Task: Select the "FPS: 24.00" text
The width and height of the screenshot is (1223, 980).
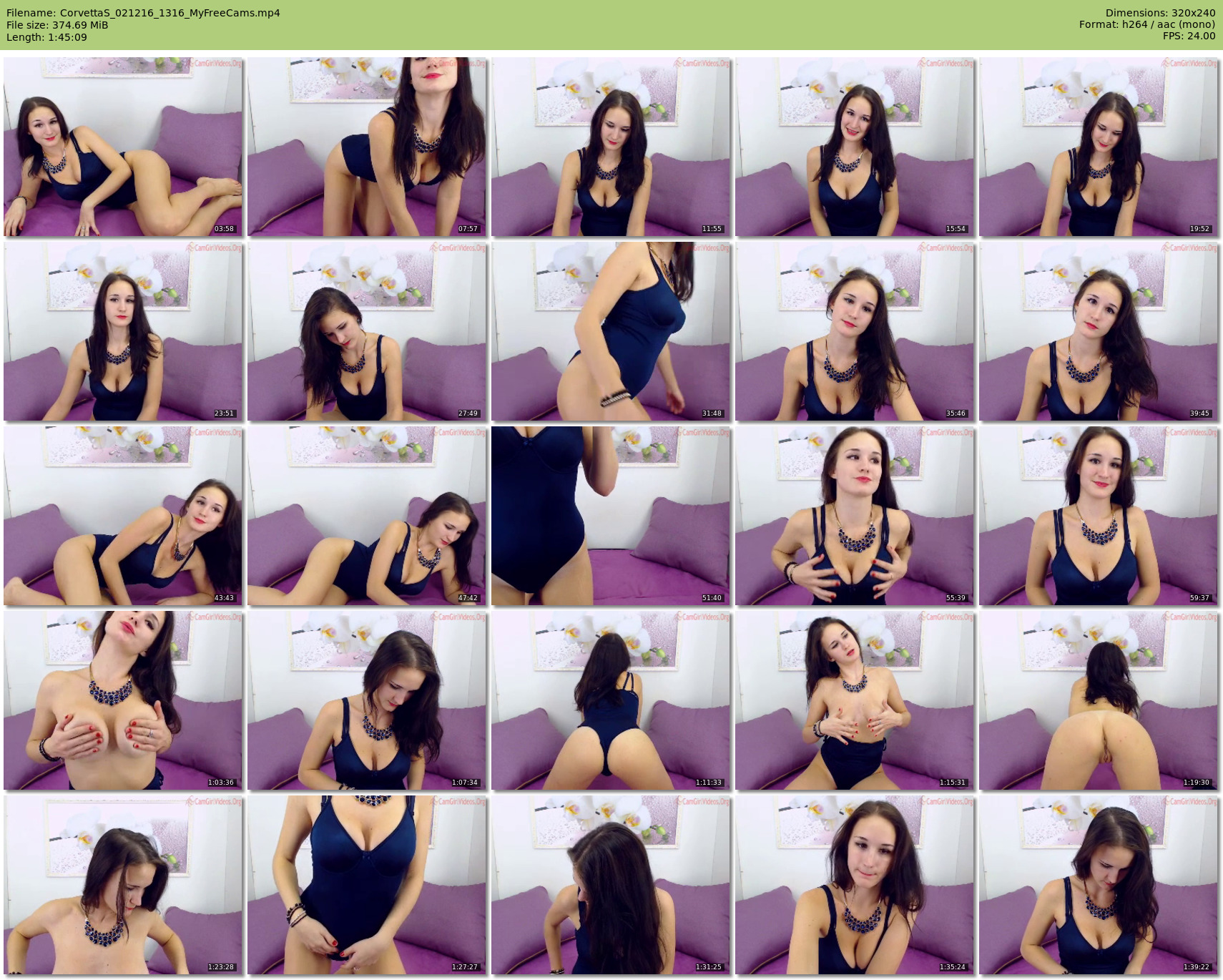Action: pyautogui.click(x=1189, y=36)
